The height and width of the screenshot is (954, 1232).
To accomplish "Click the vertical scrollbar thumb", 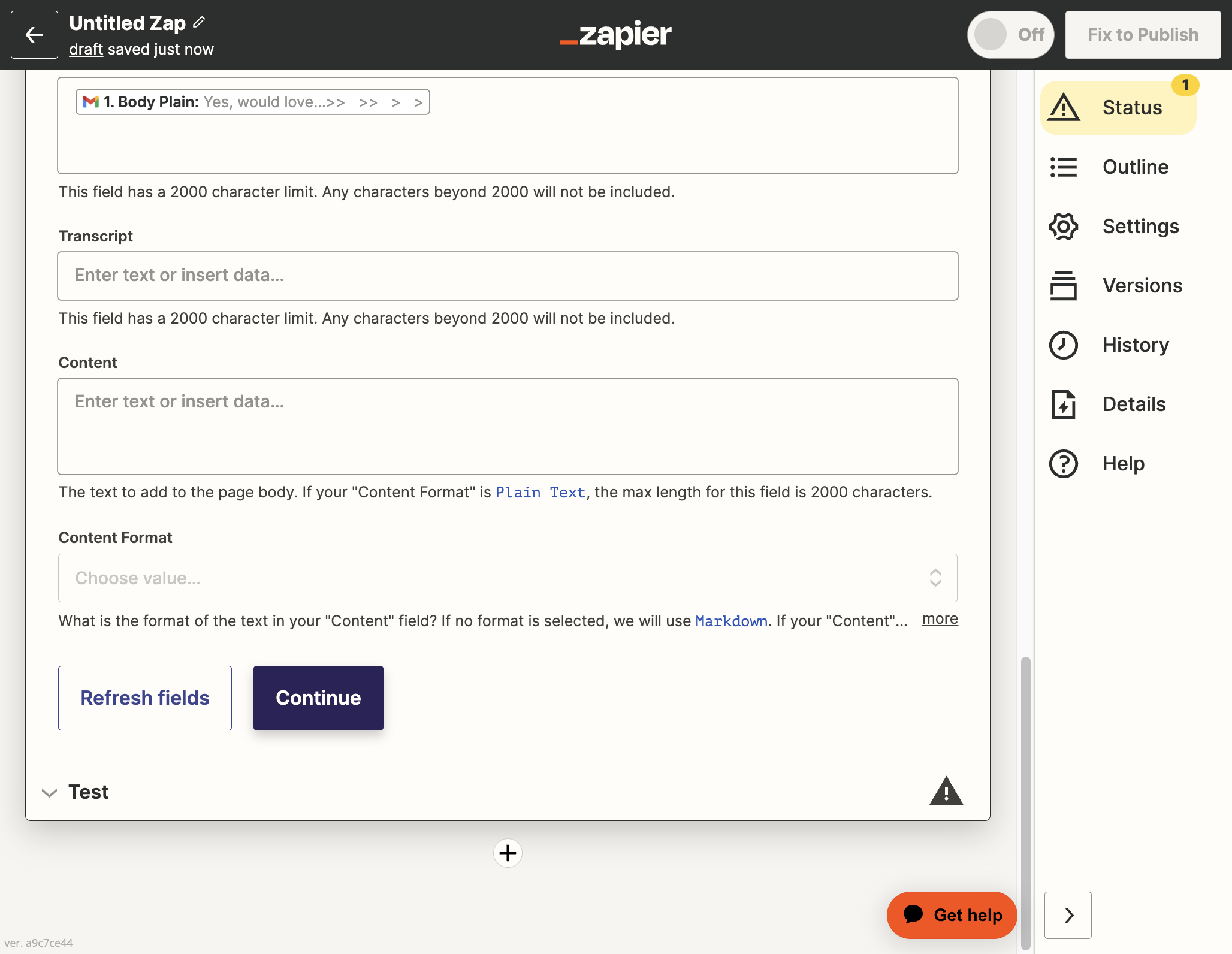I will pos(1026,803).
